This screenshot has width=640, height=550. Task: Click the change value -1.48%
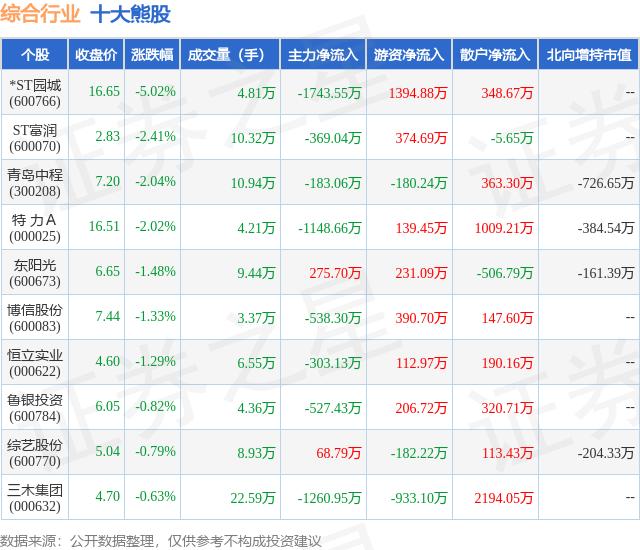[156, 271]
